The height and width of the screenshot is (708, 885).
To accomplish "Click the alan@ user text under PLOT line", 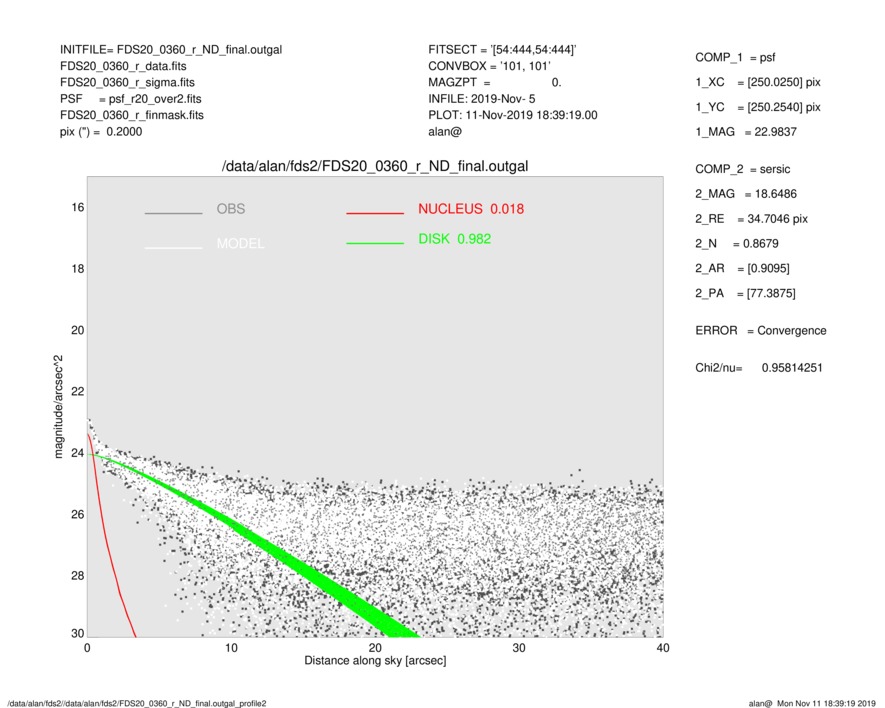I will coord(445,132).
